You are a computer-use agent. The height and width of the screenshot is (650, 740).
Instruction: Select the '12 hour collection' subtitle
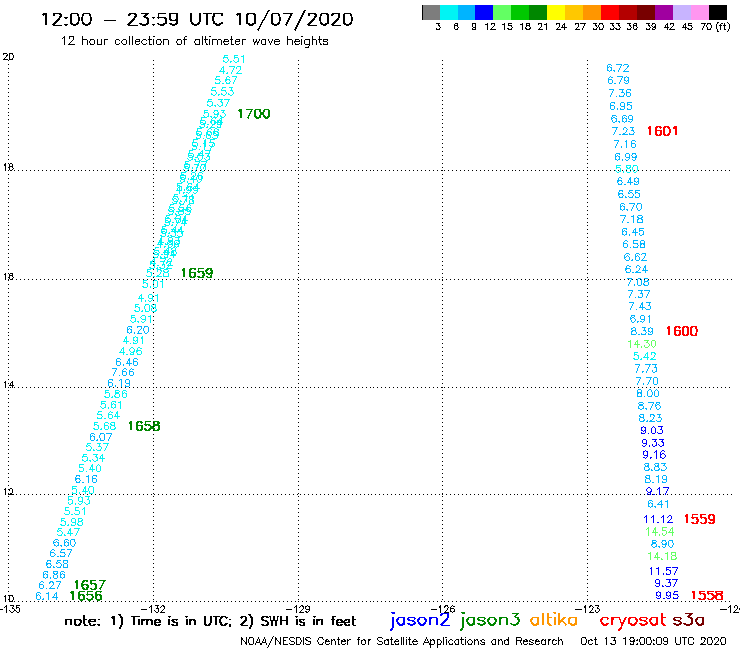click(194, 41)
